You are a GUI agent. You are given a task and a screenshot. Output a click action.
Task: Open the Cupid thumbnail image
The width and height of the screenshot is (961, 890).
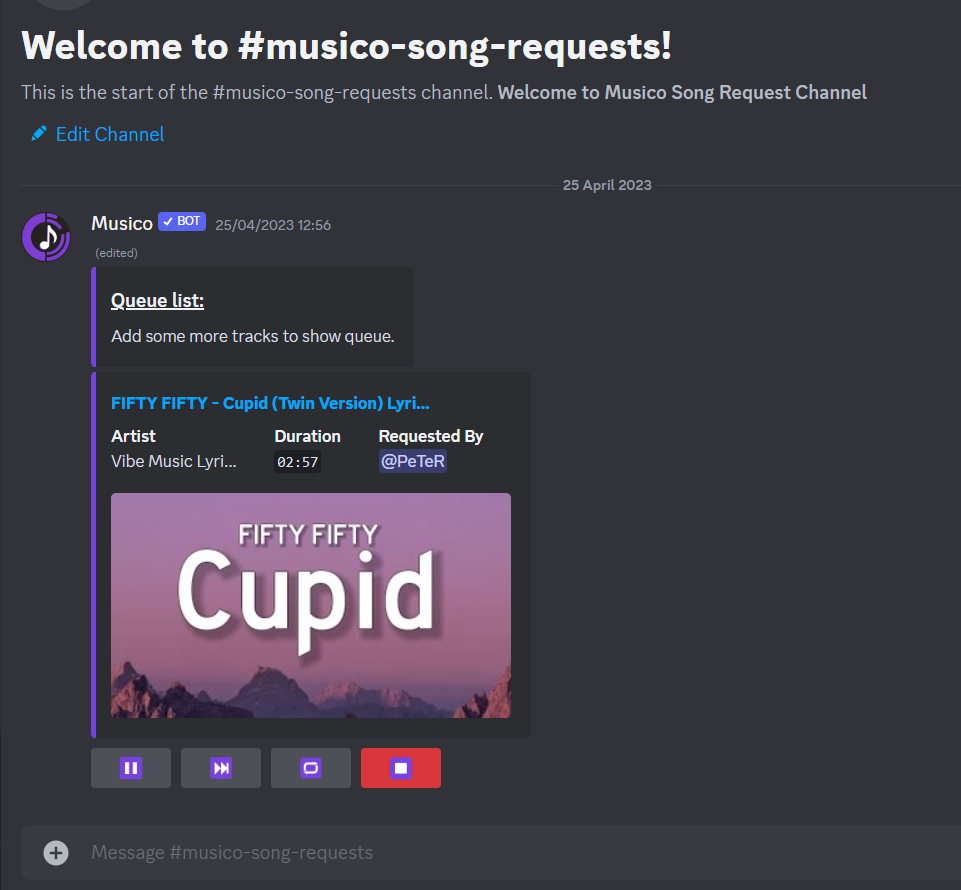coord(311,605)
